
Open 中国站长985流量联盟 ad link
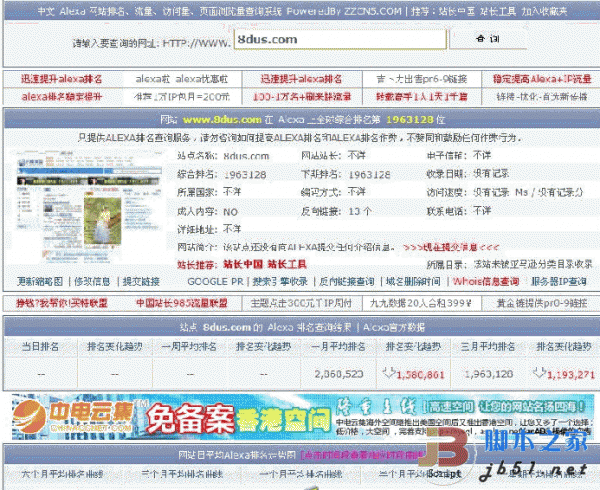(x=182, y=303)
